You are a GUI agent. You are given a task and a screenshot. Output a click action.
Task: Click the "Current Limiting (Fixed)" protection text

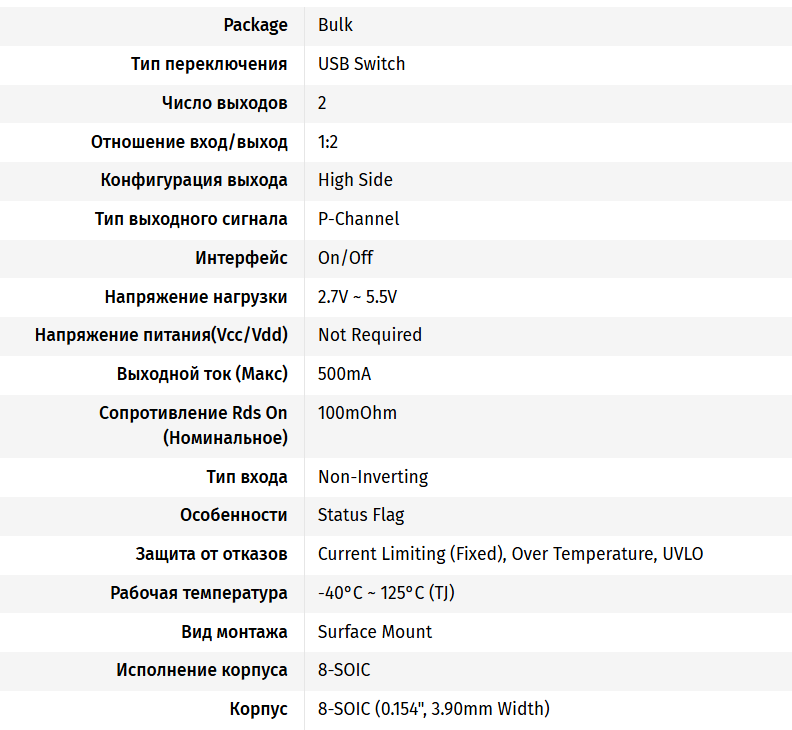396,554
